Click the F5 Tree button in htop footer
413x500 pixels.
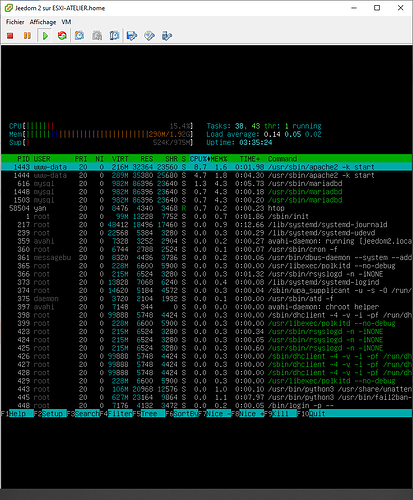coord(149,414)
